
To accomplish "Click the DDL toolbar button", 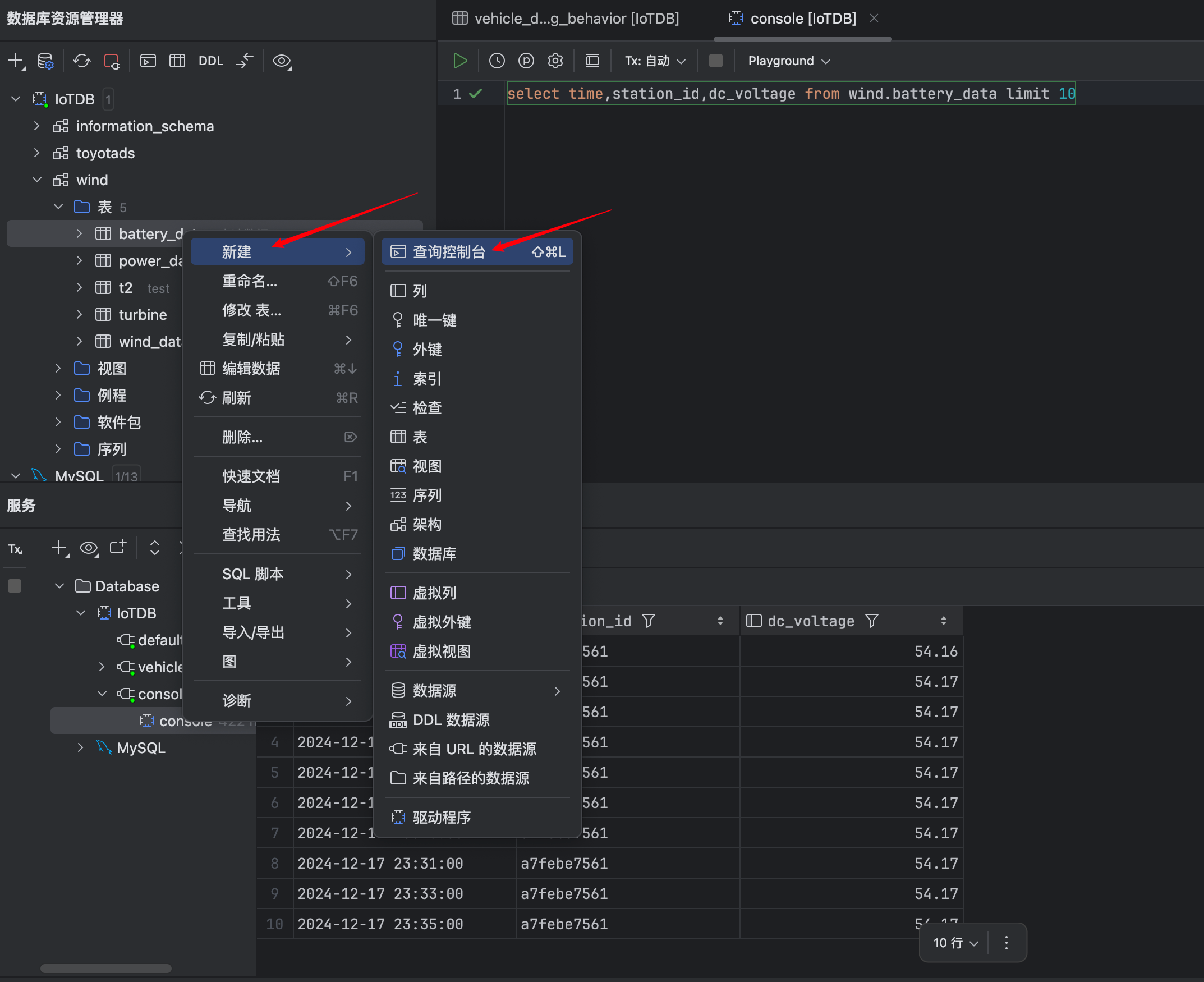I will pyautogui.click(x=210, y=61).
